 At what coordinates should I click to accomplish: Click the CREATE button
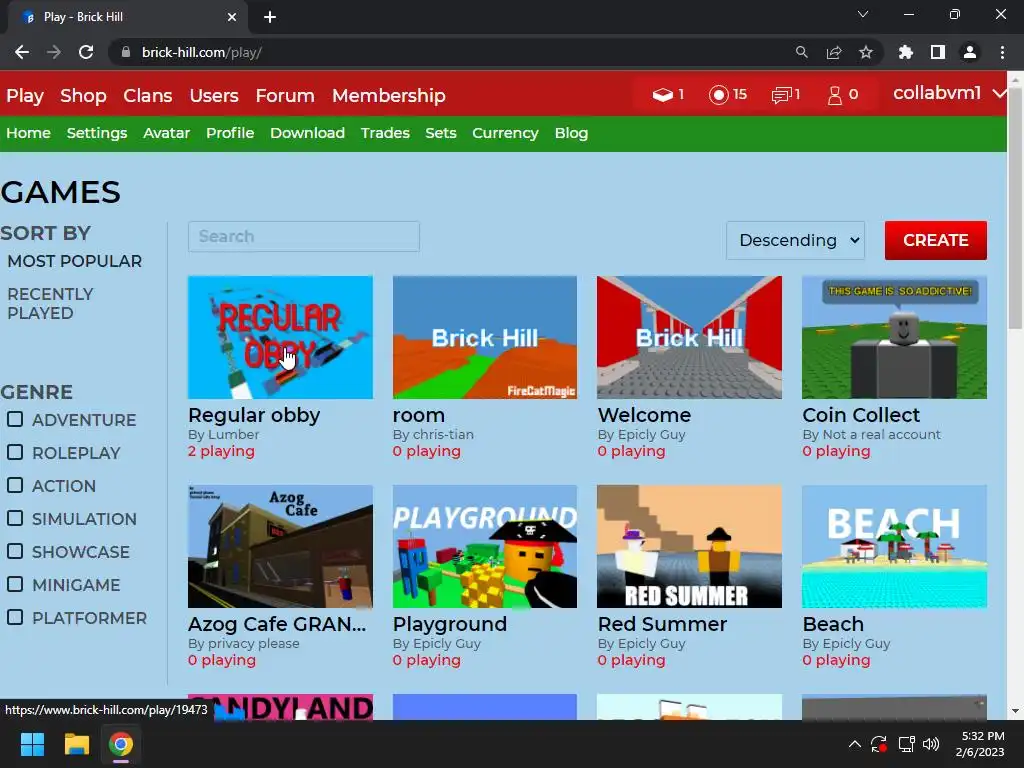936,240
